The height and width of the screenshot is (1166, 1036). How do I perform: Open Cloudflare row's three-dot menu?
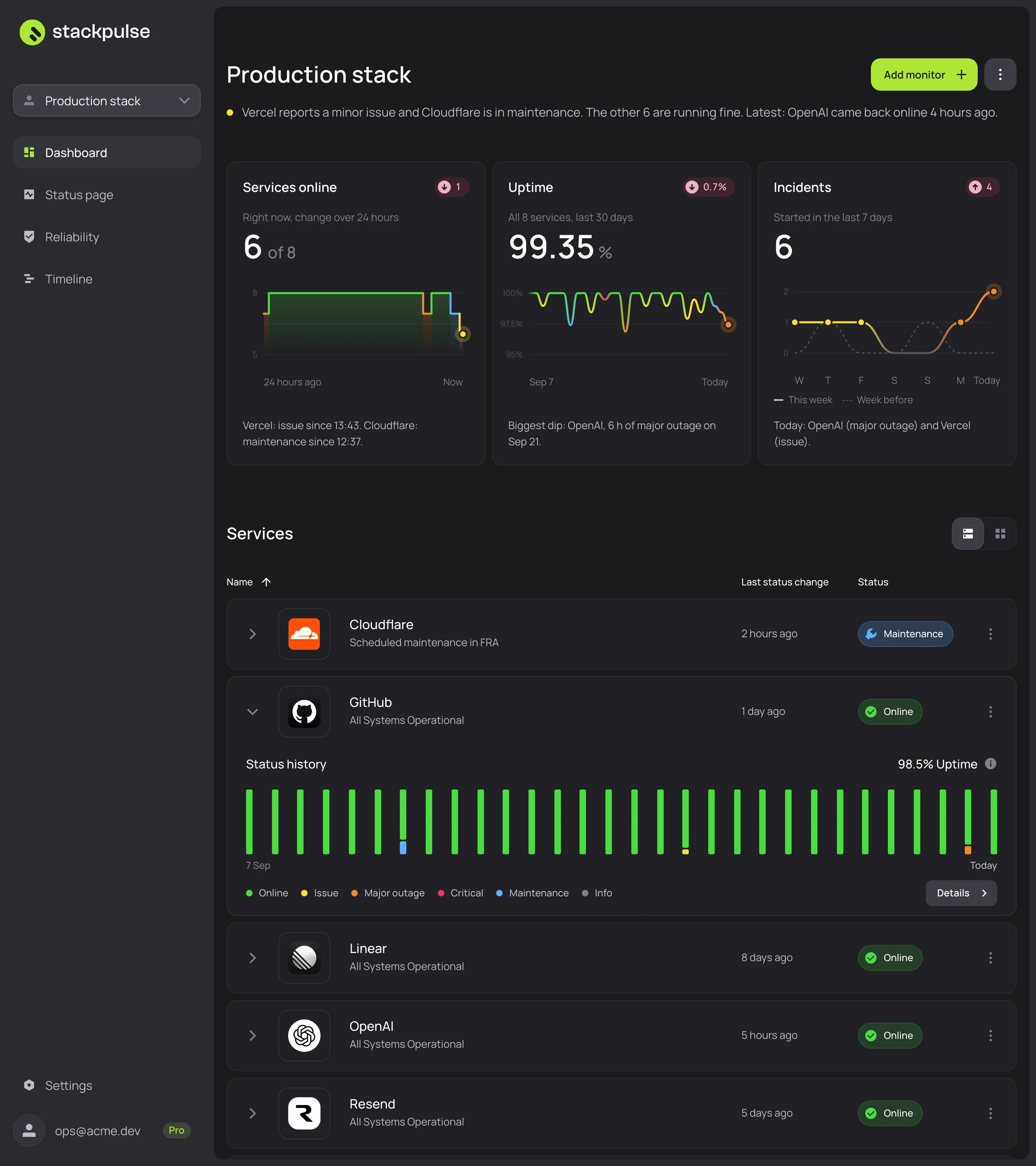pyautogui.click(x=990, y=634)
